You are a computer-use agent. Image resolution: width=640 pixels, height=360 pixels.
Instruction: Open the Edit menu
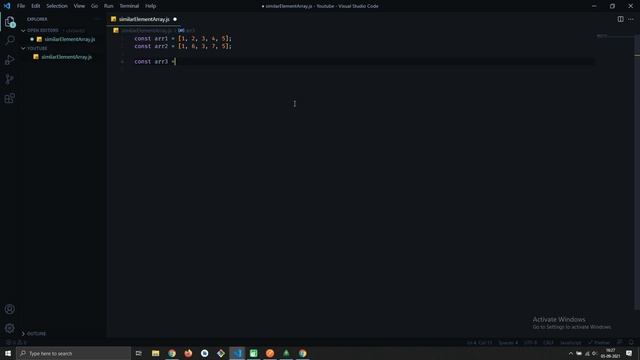click(x=36, y=6)
